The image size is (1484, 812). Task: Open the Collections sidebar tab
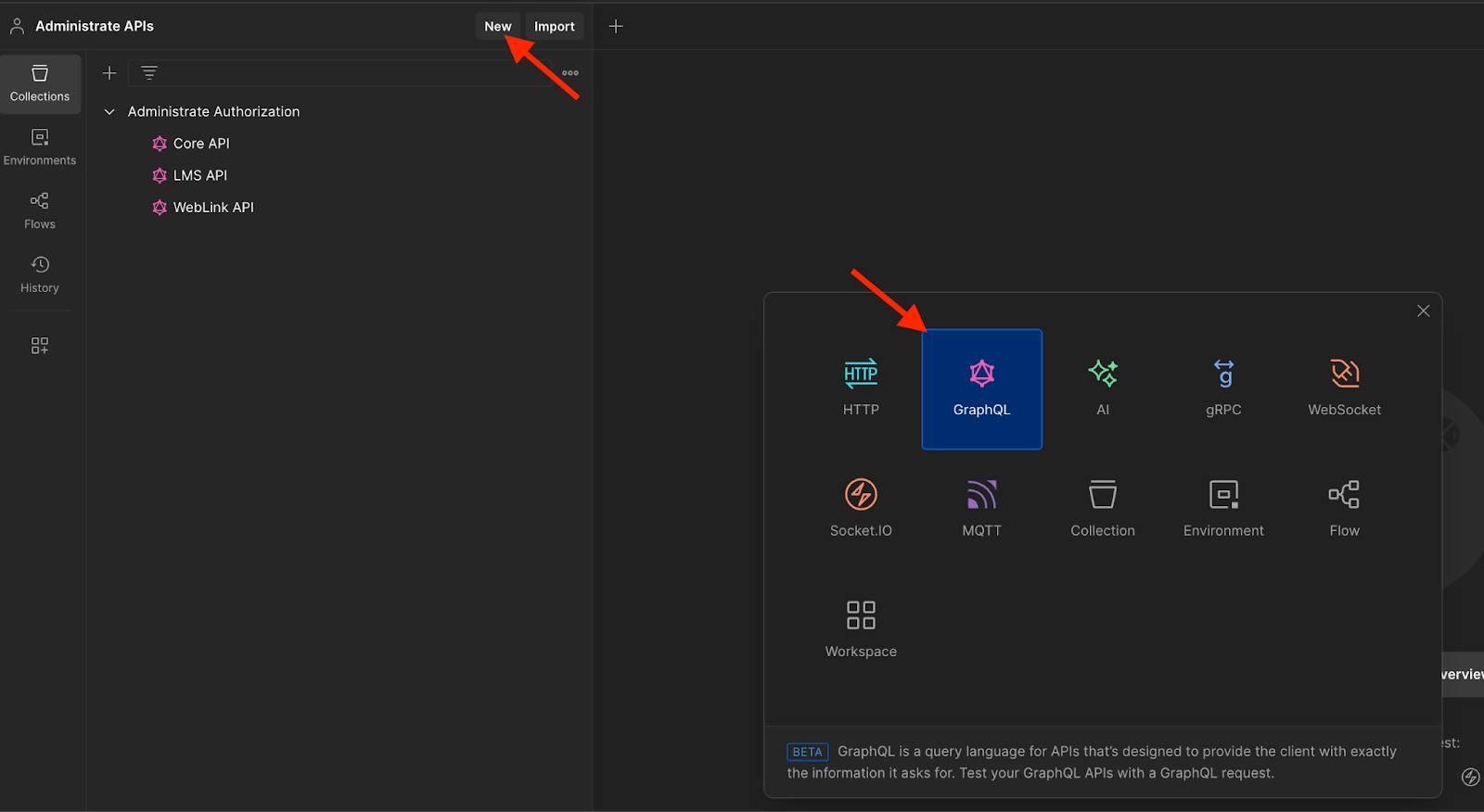(40, 83)
